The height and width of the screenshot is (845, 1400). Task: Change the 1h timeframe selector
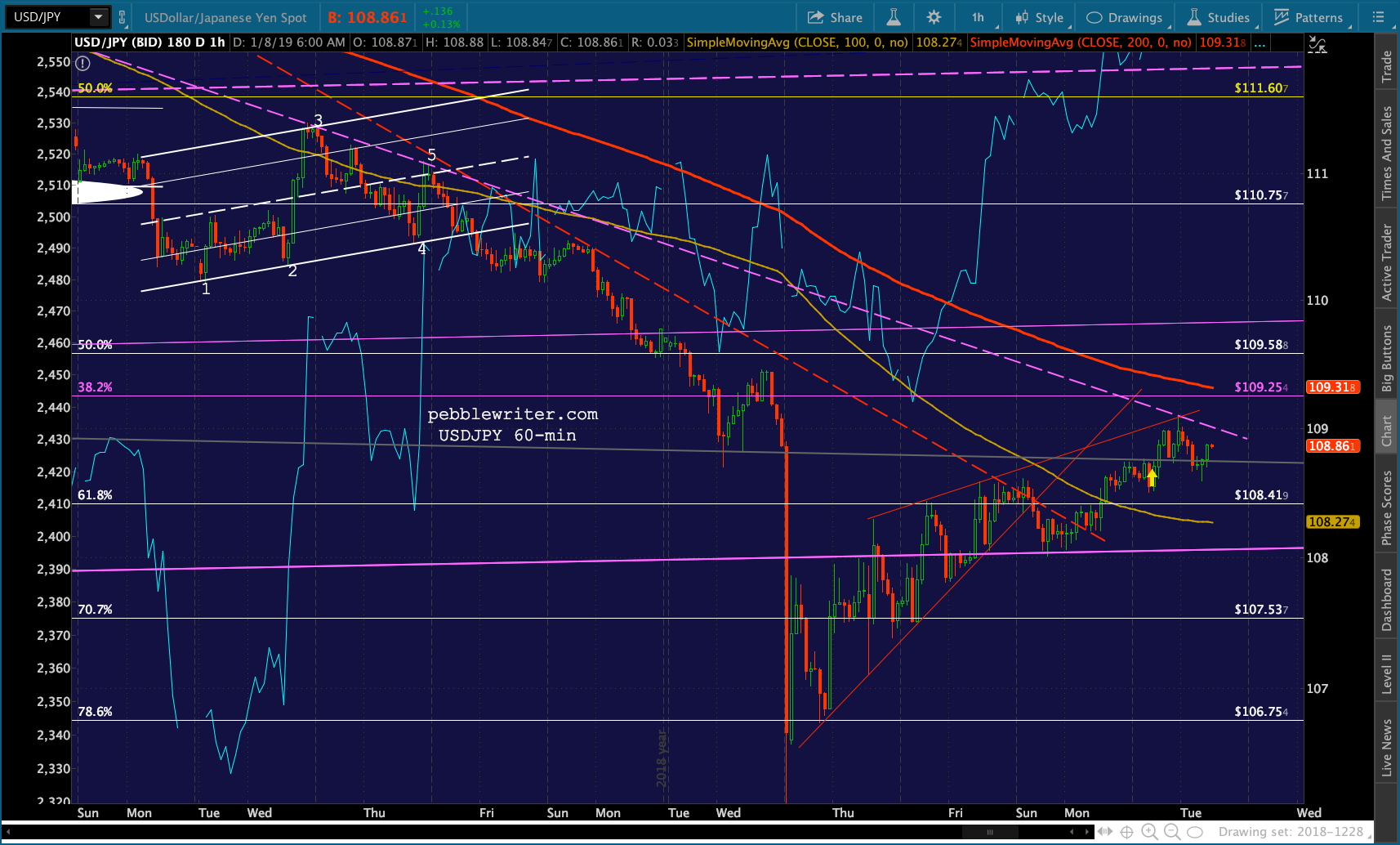tap(978, 17)
